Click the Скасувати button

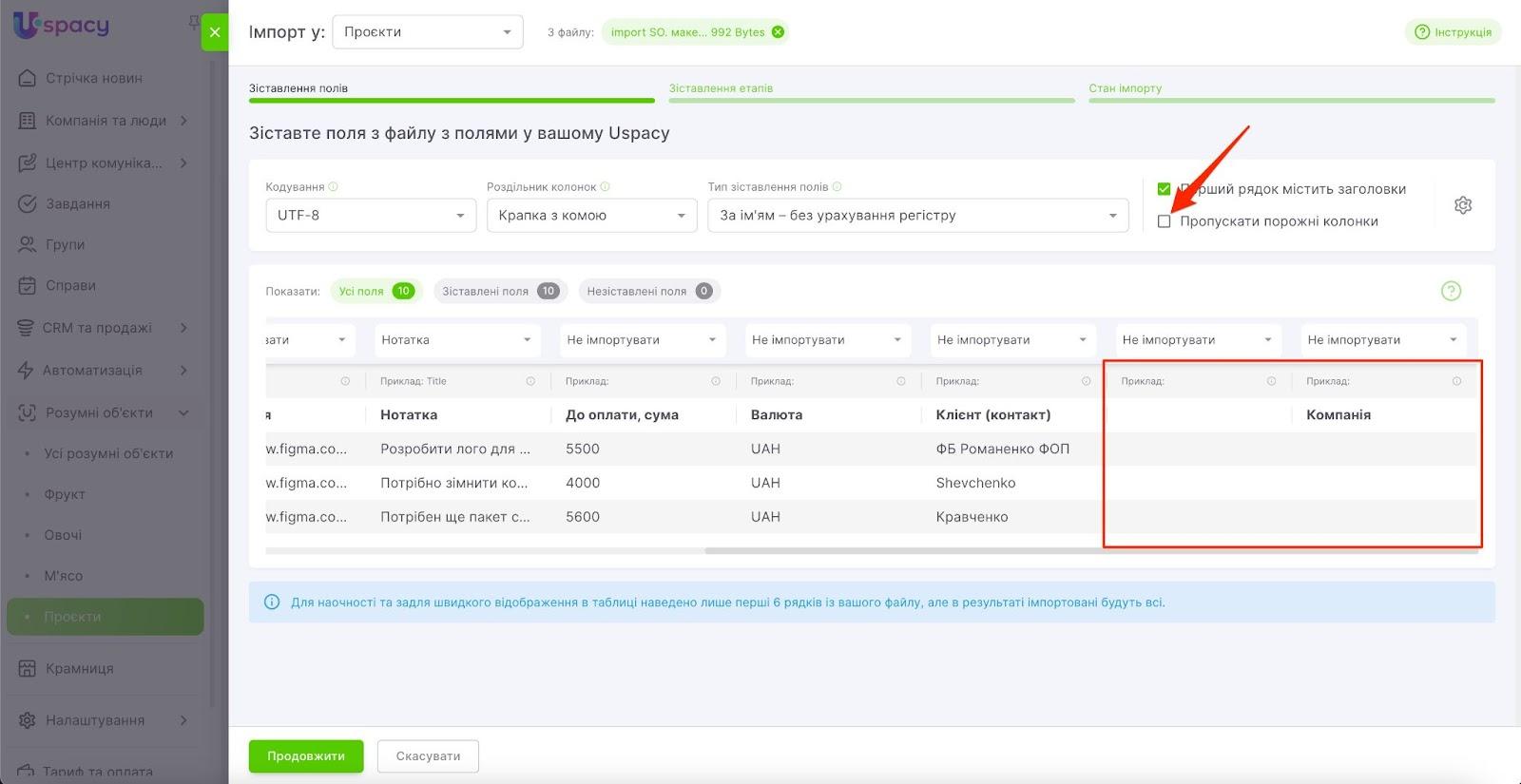pyautogui.click(x=428, y=756)
